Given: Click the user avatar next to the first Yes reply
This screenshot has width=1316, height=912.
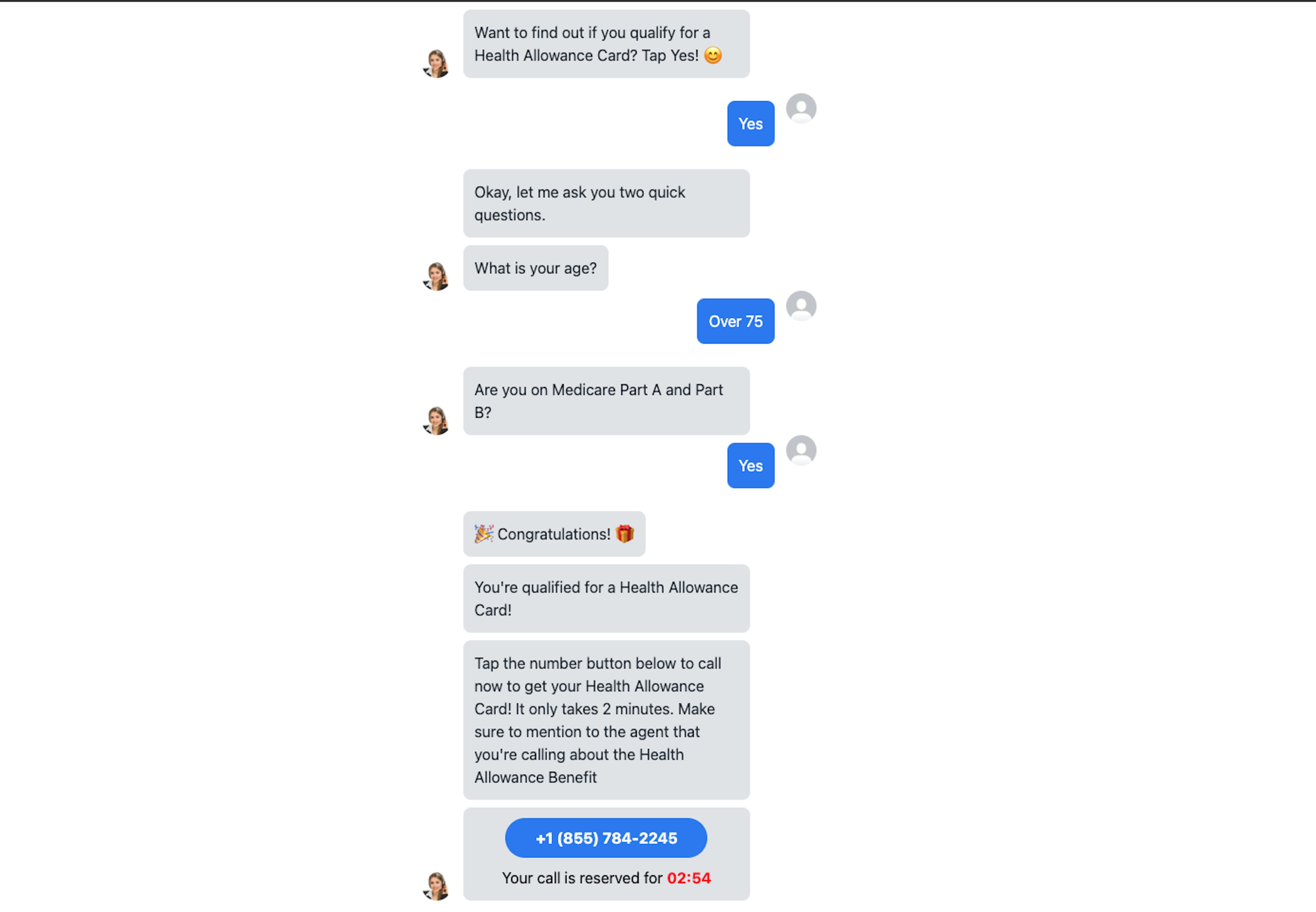Looking at the screenshot, I should (801, 108).
